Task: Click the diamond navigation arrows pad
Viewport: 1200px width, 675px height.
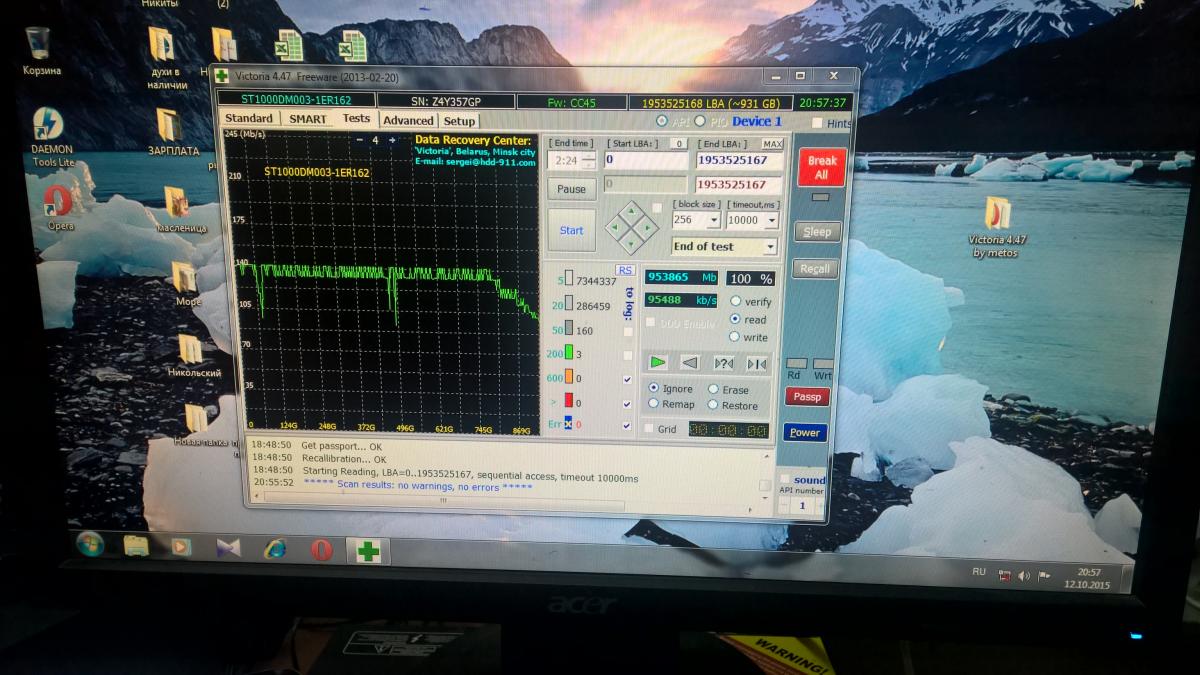Action: tap(630, 228)
